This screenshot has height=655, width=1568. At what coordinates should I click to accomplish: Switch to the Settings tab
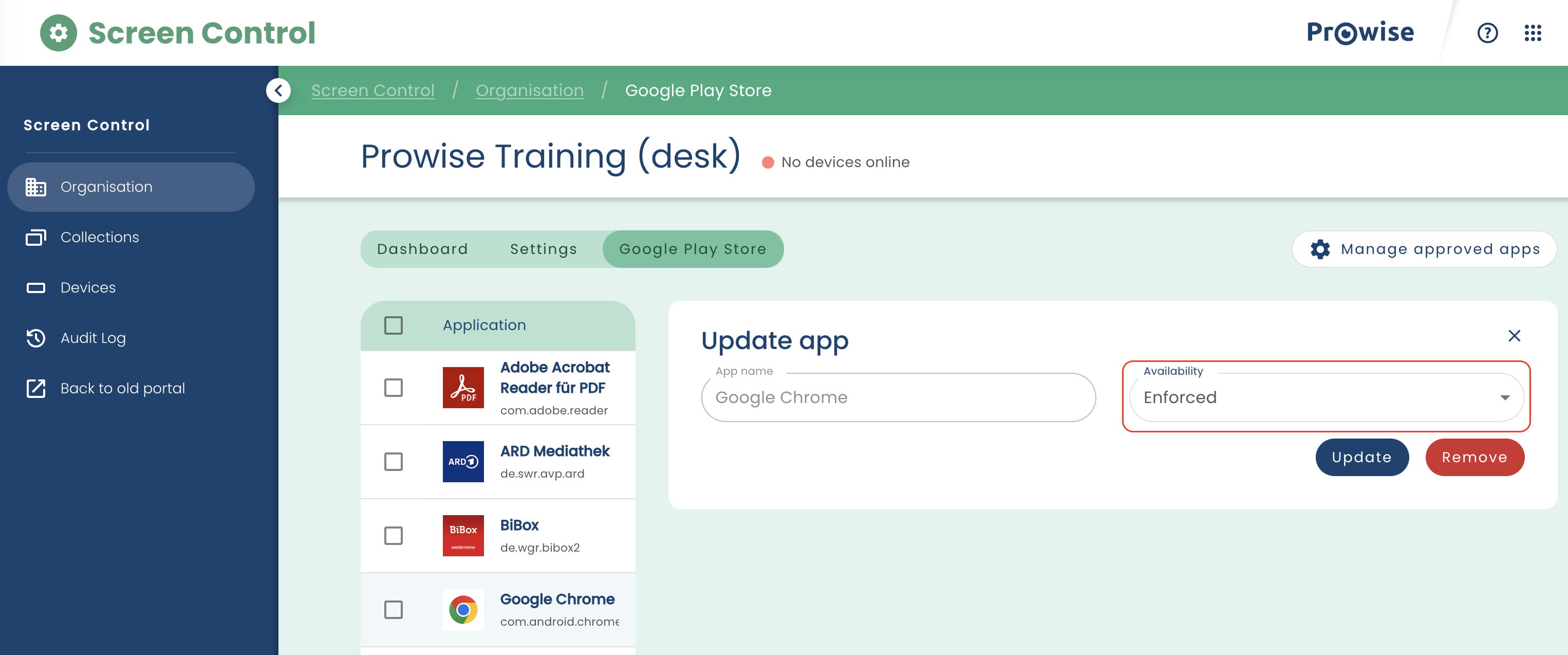click(543, 249)
